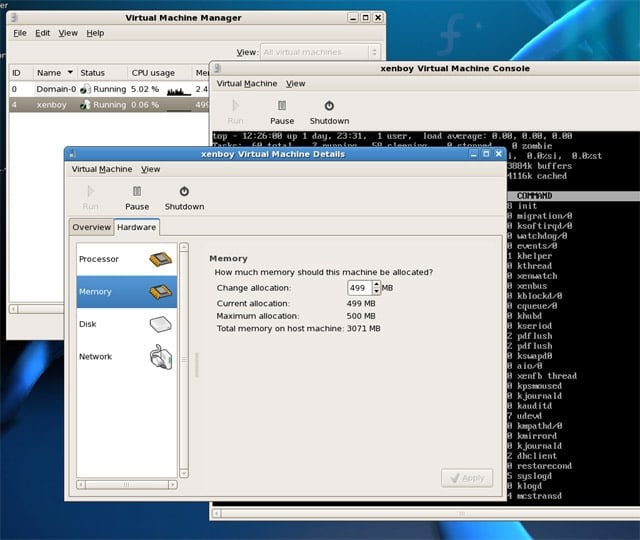Open Edit menu in Virtual Machine Manager
The height and width of the screenshot is (540, 640).
click(42, 33)
